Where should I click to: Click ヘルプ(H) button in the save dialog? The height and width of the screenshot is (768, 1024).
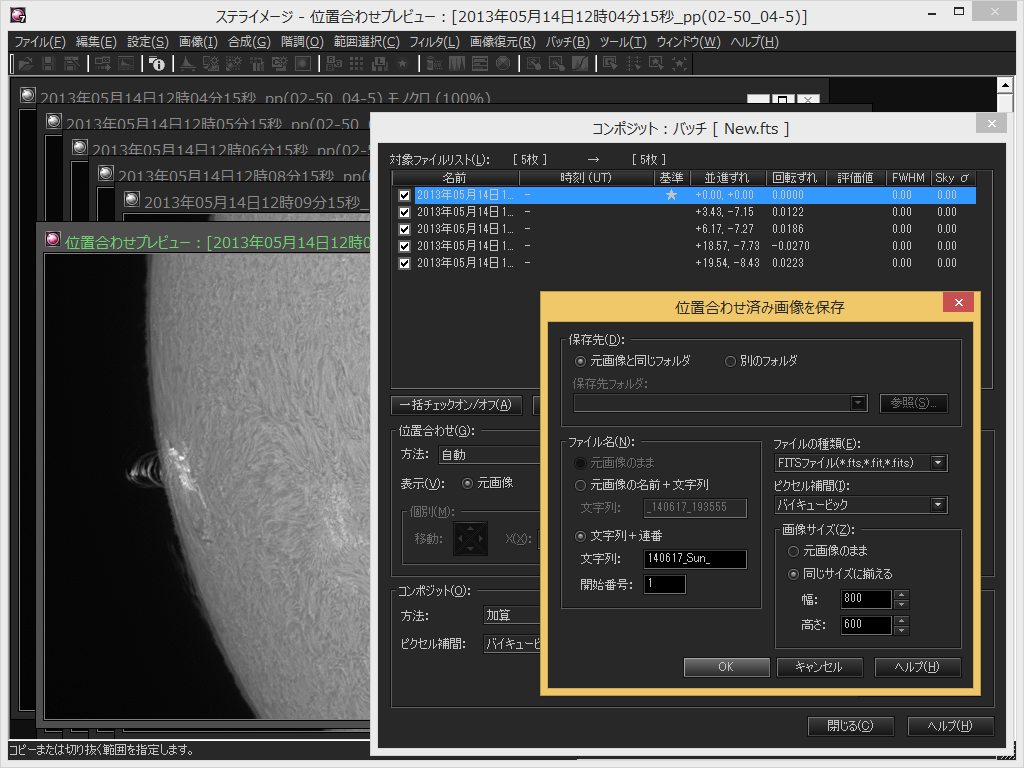pyautogui.click(x=918, y=667)
